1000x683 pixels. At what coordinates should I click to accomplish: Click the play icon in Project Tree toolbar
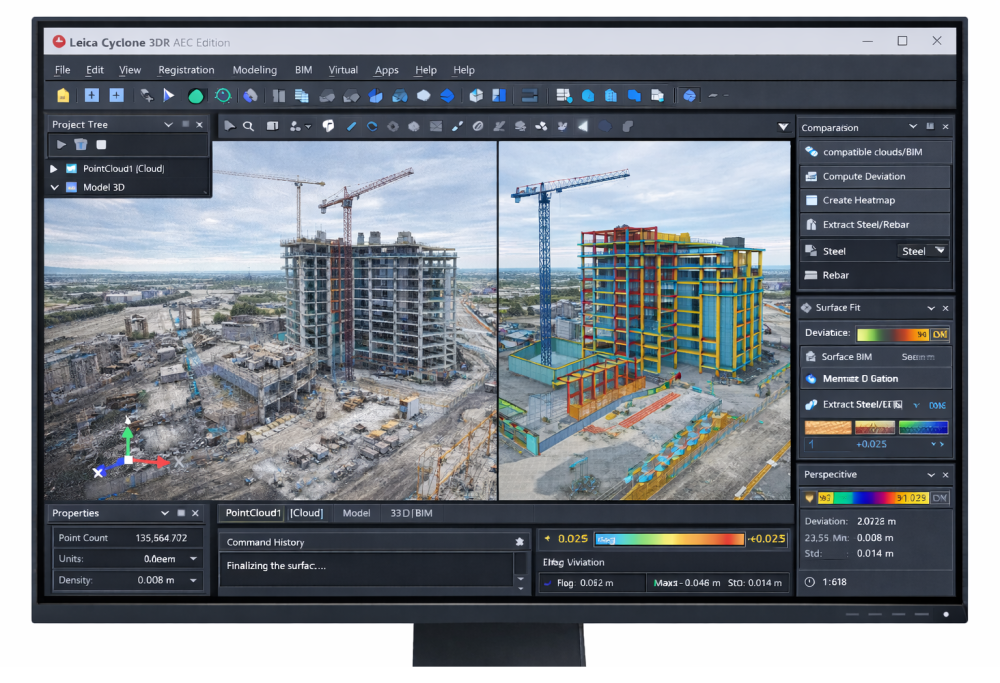61,145
